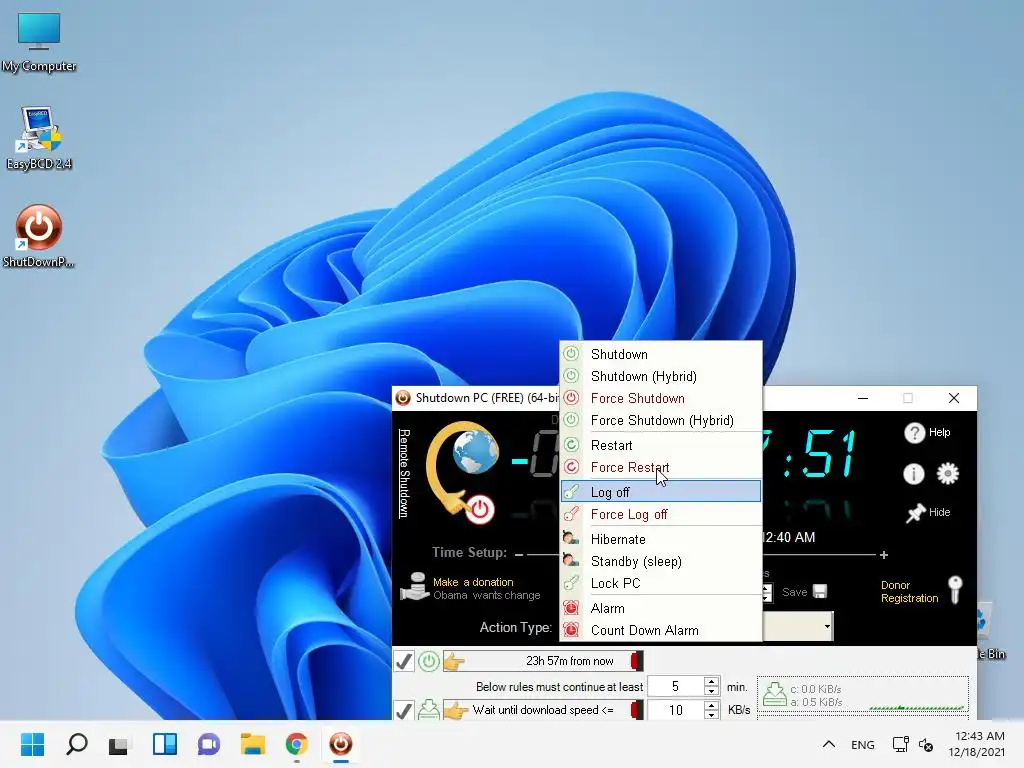Open the Remote Shutdown link
This screenshot has height=768, width=1024.
pyautogui.click(x=404, y=473)
